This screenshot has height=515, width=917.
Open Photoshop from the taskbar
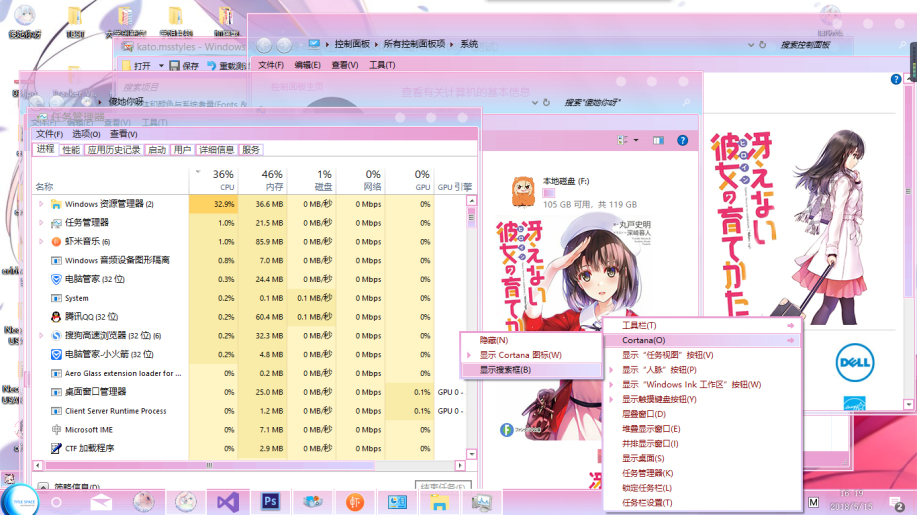coord(270,502)
